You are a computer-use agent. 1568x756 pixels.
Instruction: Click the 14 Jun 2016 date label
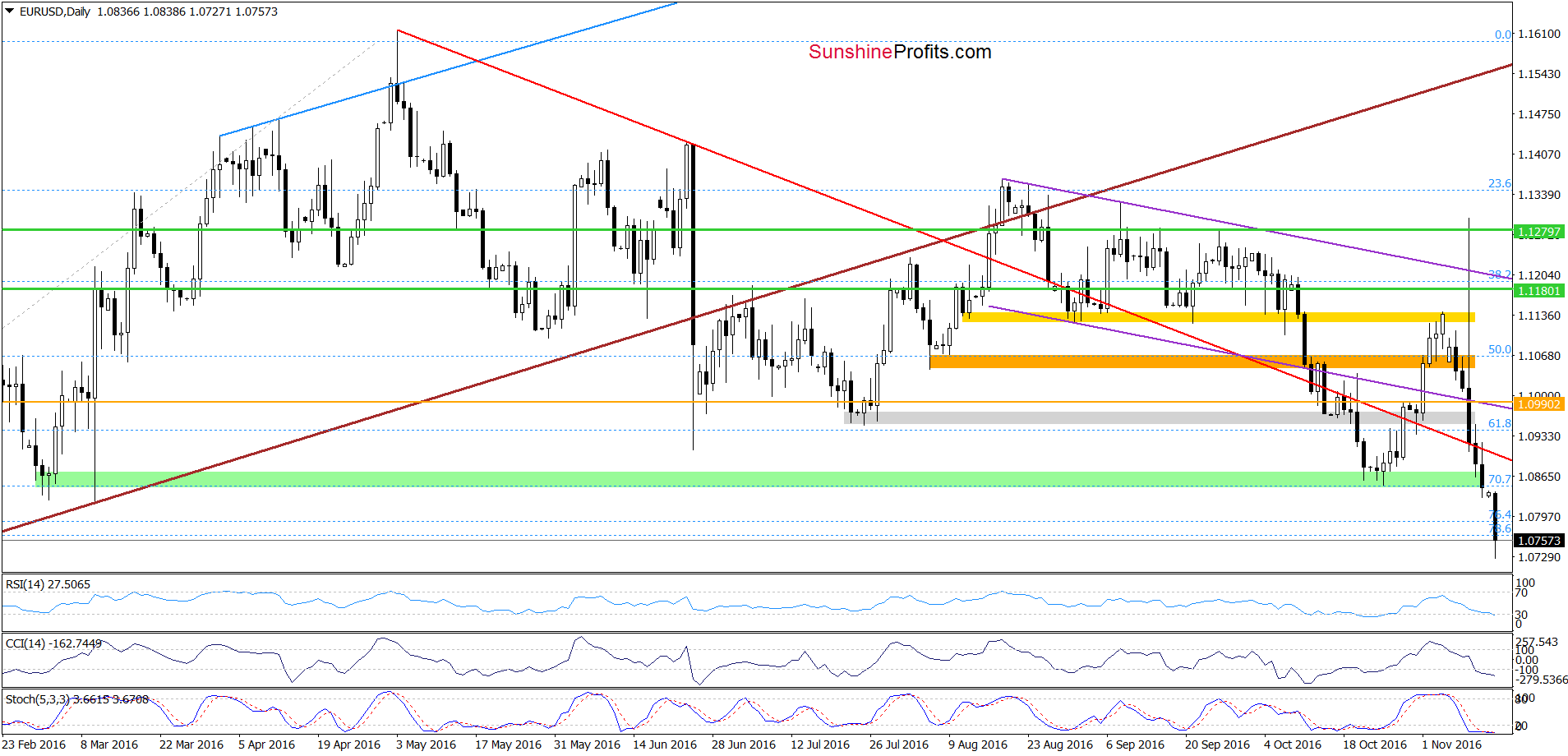click(665, 744)
